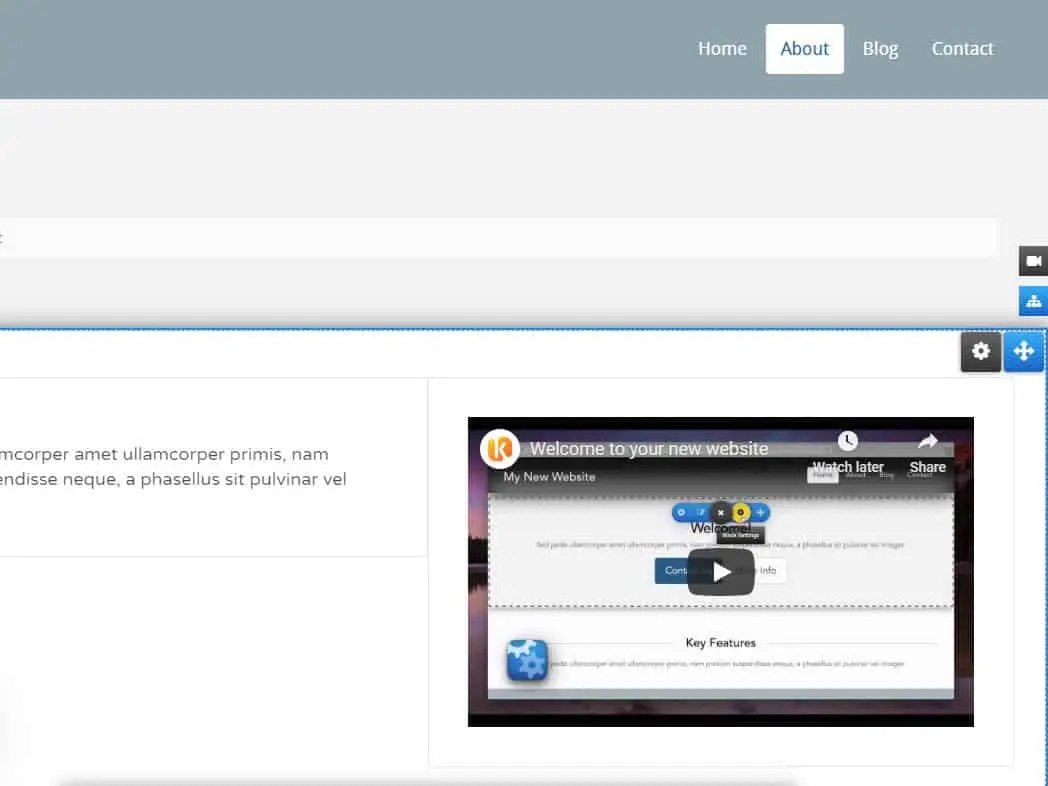The width and height of the screenshot is (1048, 786).
Task: Open the Contact page link
Action: 962,49
